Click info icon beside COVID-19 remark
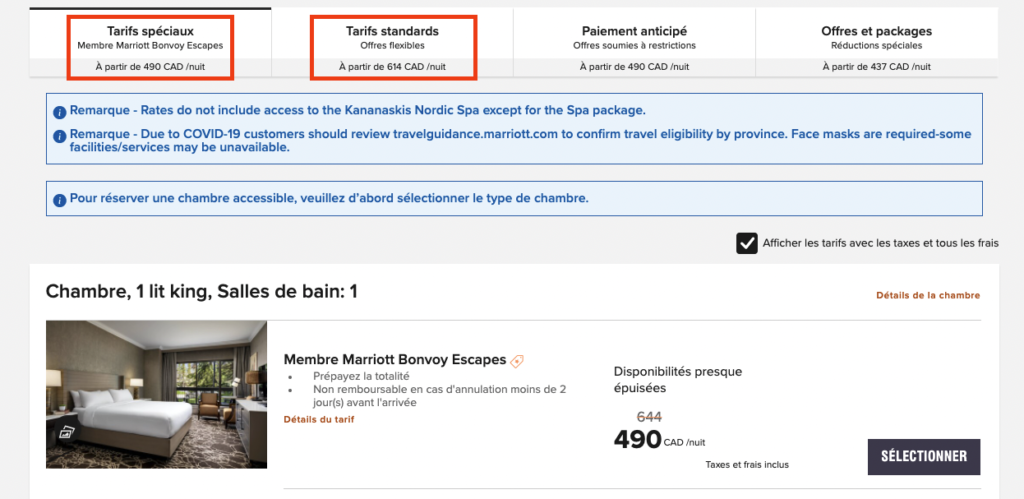1024x499 pixels. point(60,135)
